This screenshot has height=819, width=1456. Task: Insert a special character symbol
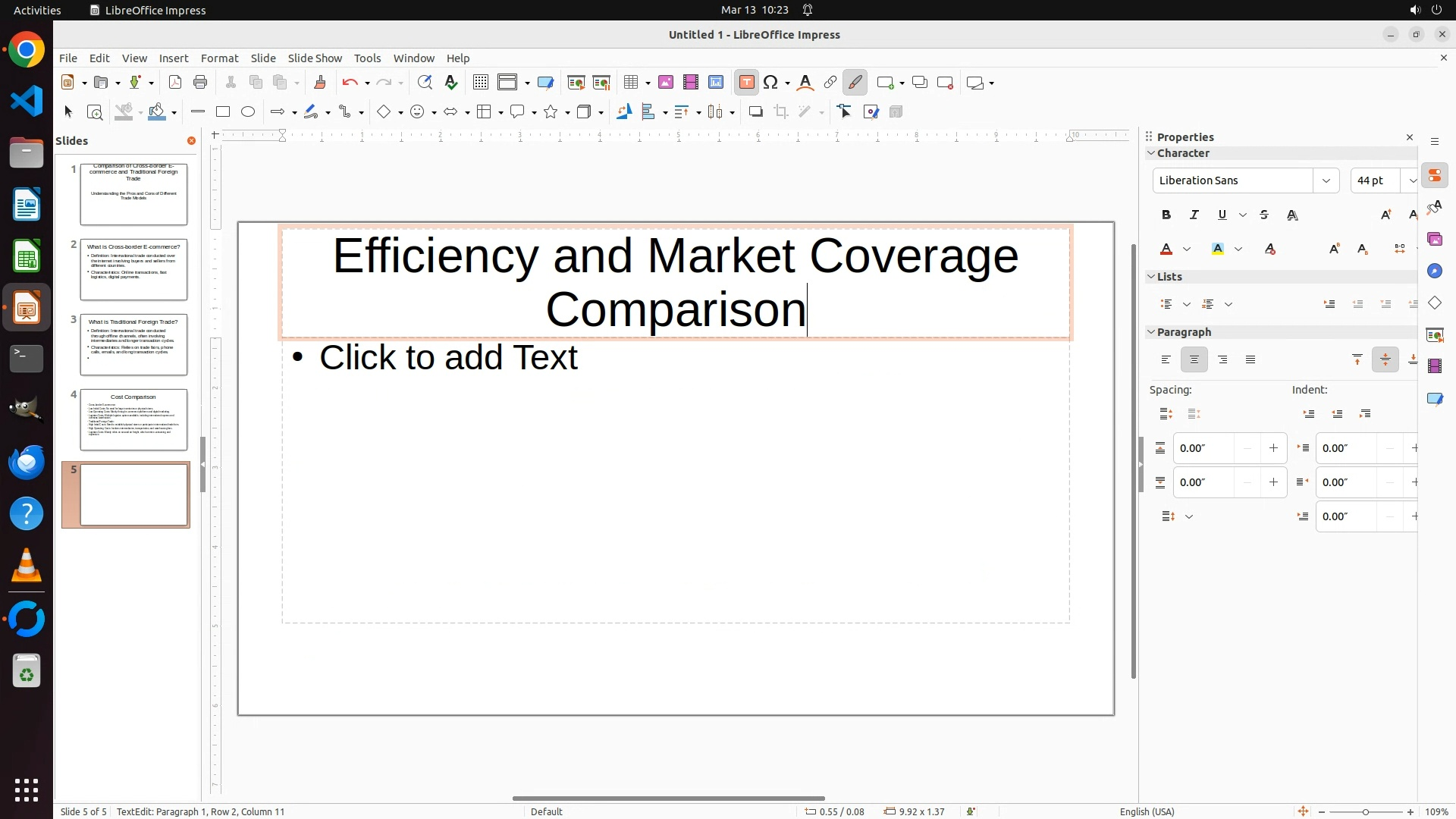770,83
